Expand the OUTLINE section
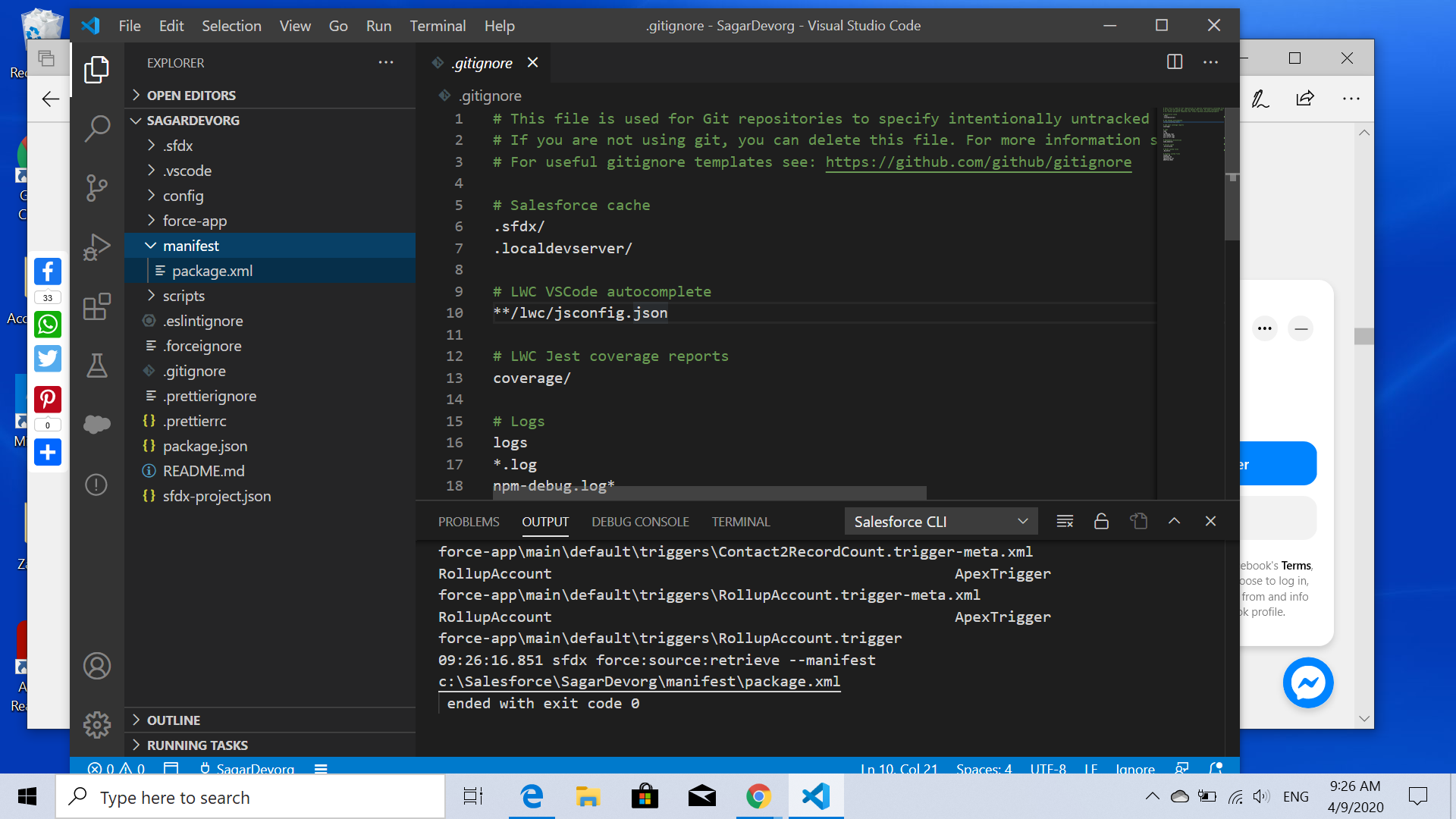 (x=270, y=720)
